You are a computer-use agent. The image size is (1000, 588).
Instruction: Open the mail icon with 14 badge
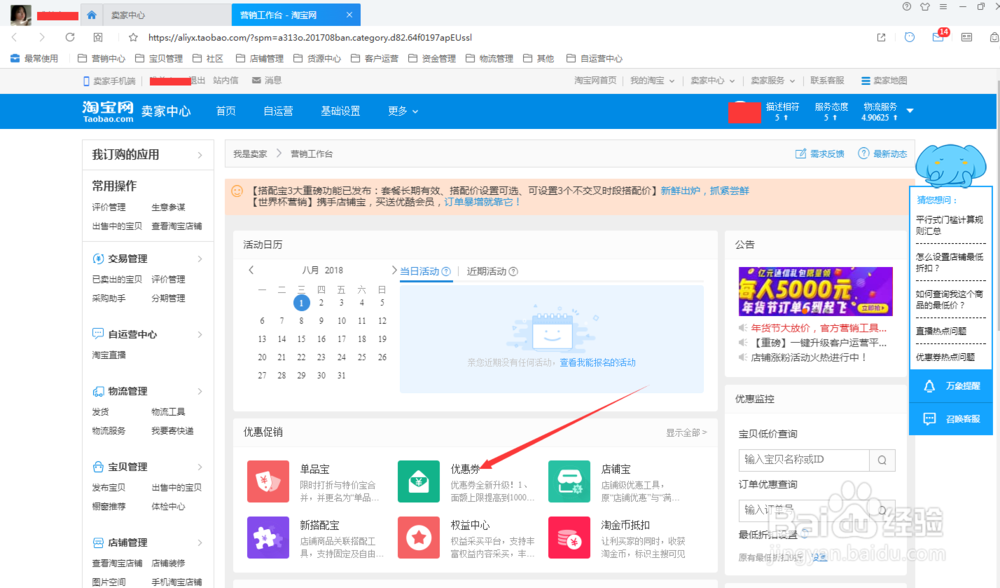pyautogui.click(x=938, y=36)
